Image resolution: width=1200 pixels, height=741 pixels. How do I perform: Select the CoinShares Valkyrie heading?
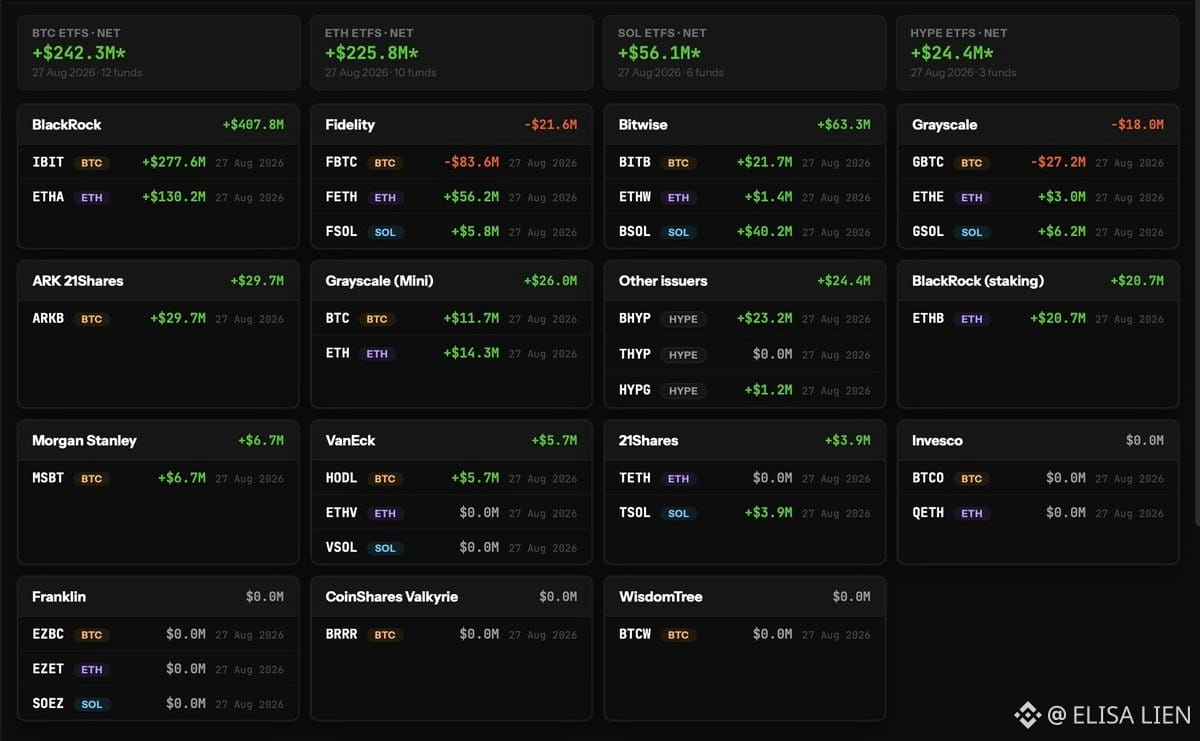click(x=392, y=597)
